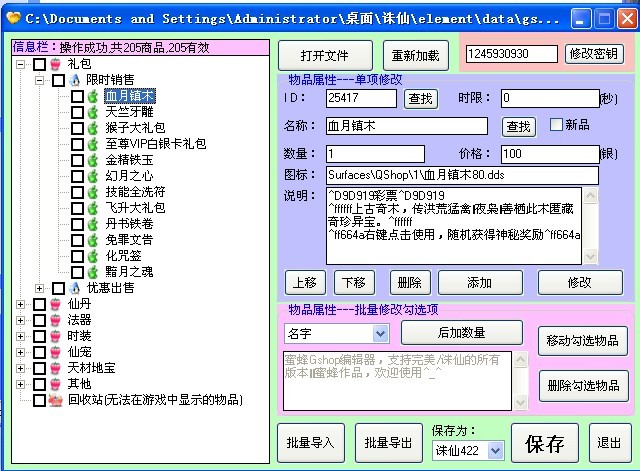Click the item icon next to 黯月之魂

coord(92,271)
